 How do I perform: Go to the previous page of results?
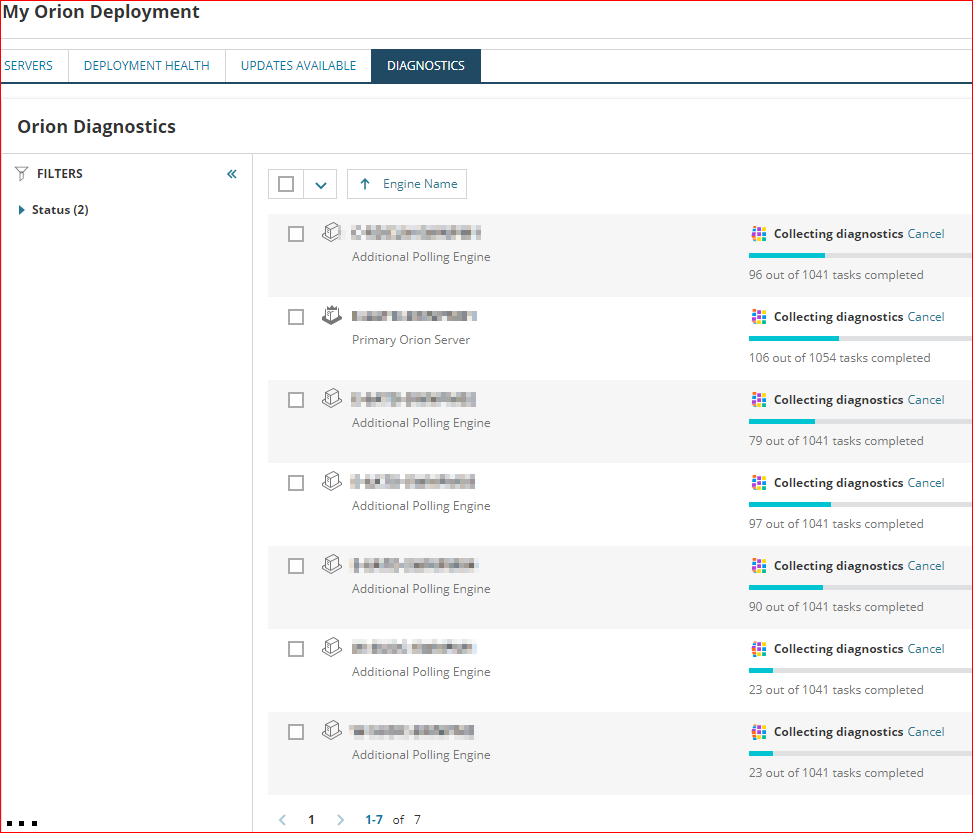click(x=282, y=819)
